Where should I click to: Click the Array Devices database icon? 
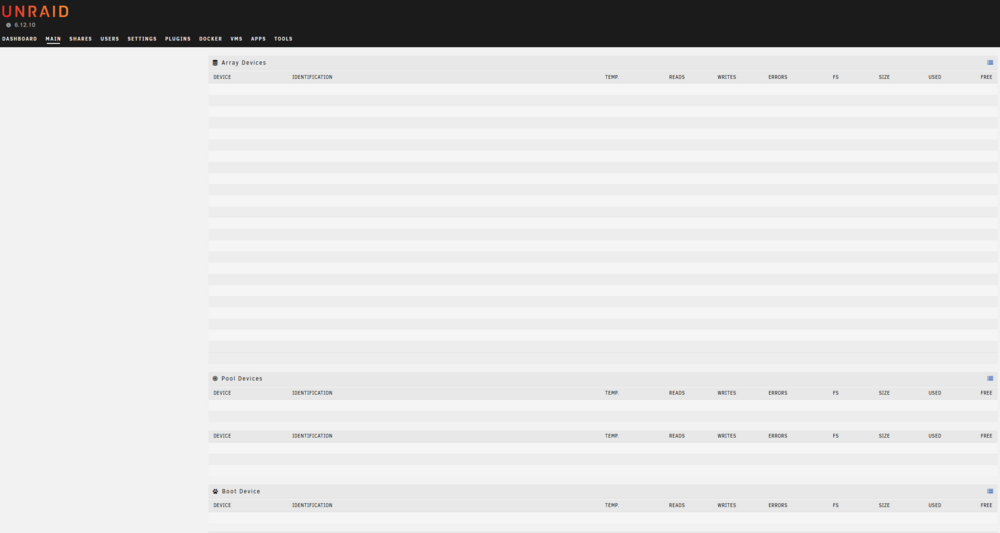(x=215, y=62)
